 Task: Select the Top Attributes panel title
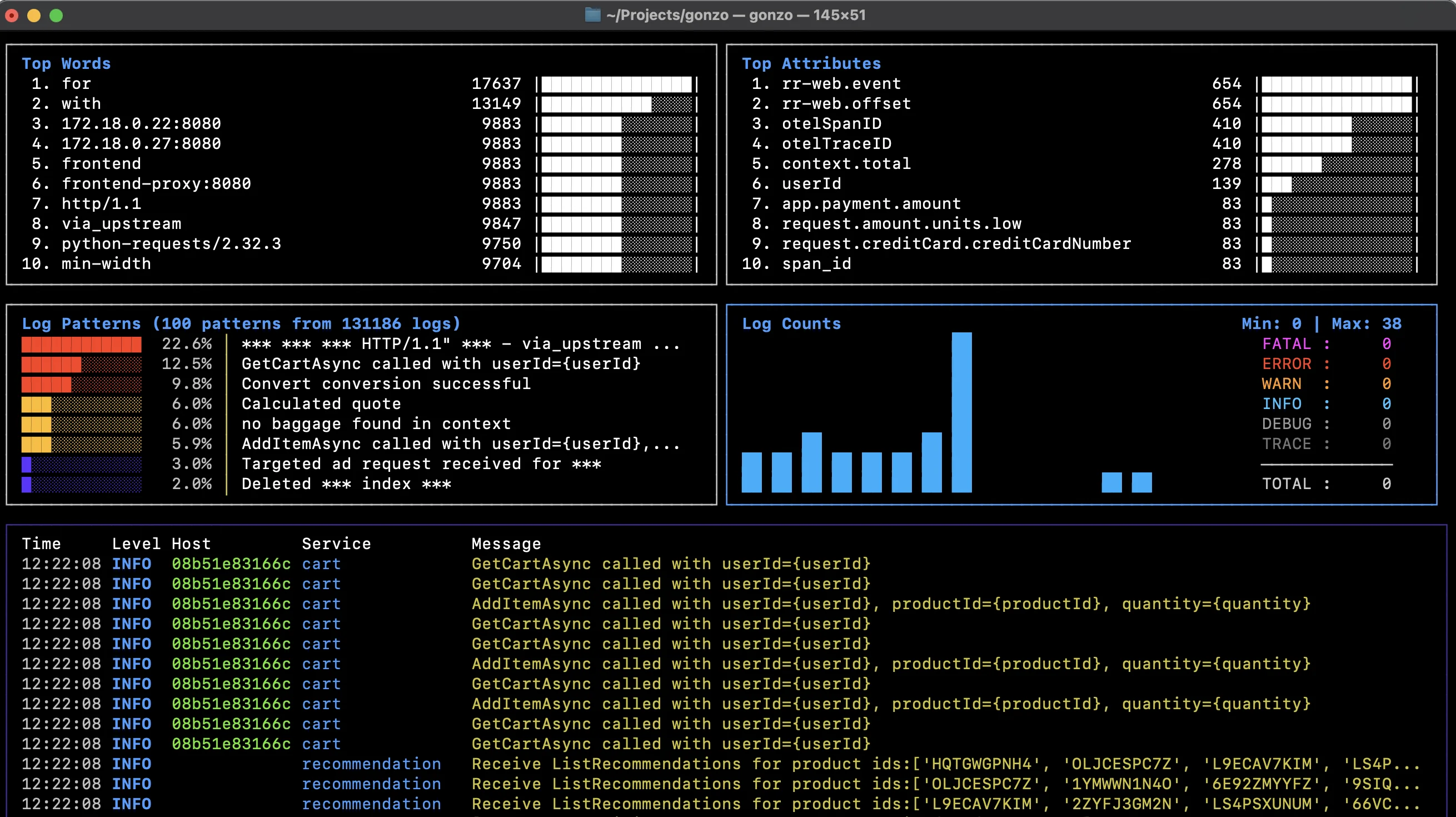click(x=811, y=63)
